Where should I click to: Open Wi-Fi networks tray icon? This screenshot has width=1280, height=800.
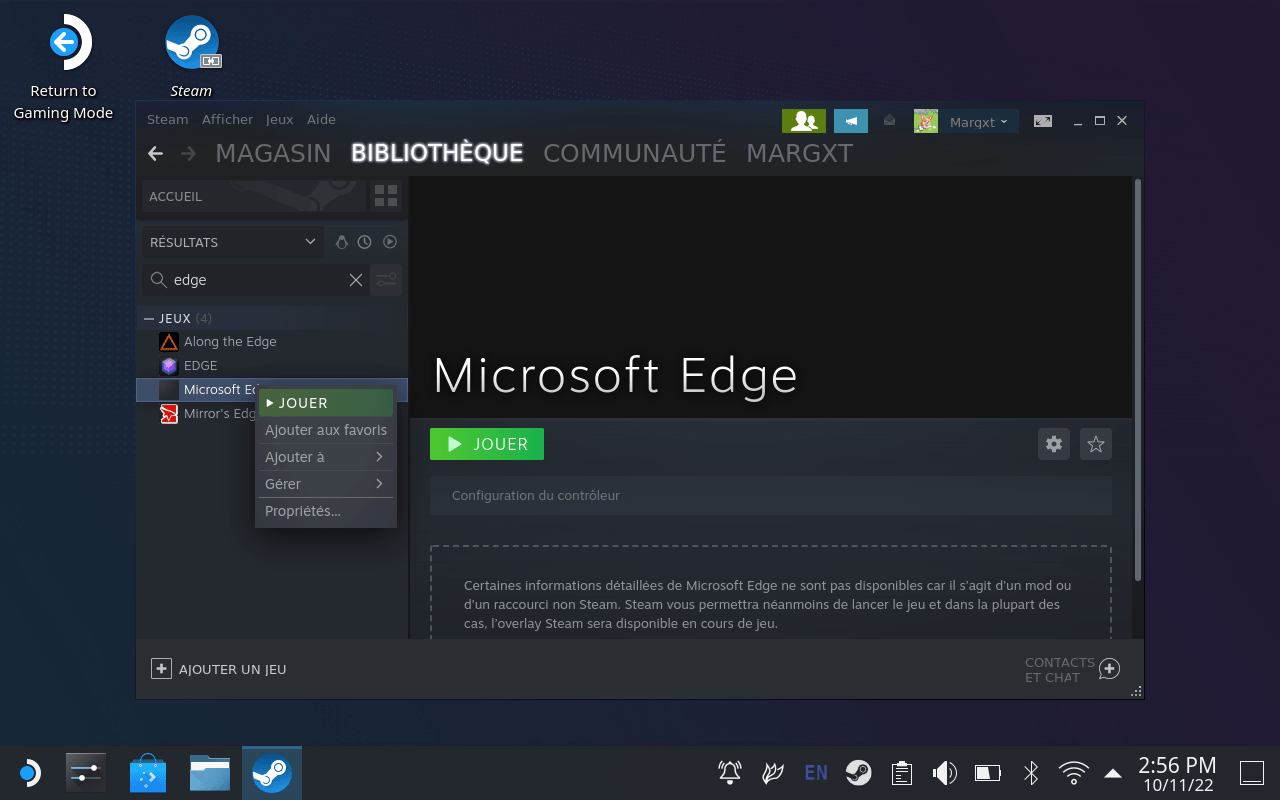(1074, 773)
